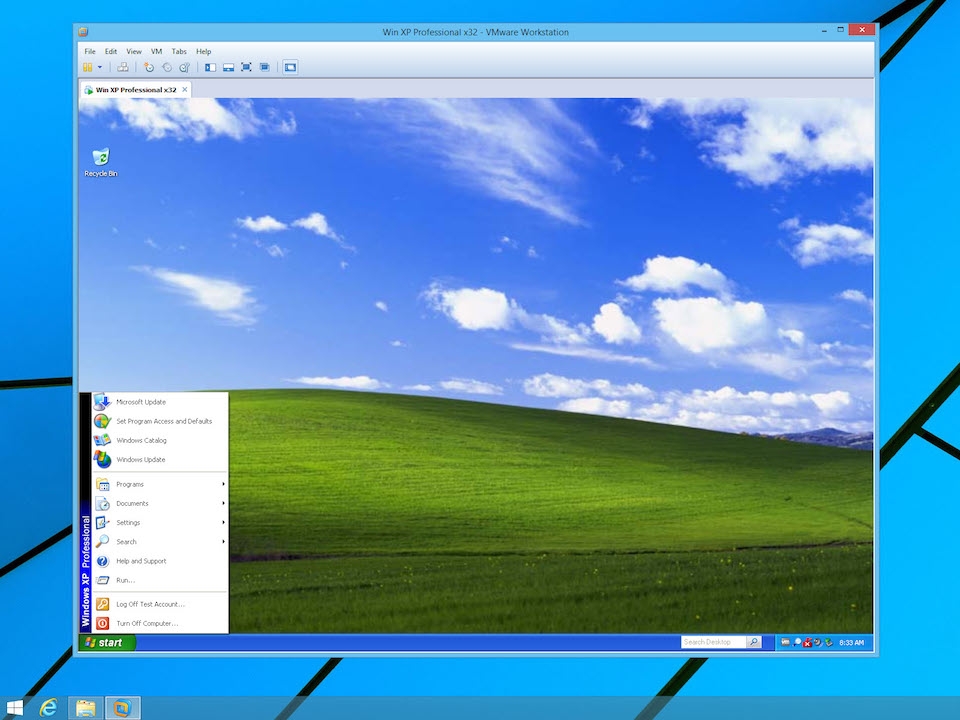Click the red Security Center alert tray icon
Image resolution: width=960 pixels, height=720 pixels.
[805, 643]
